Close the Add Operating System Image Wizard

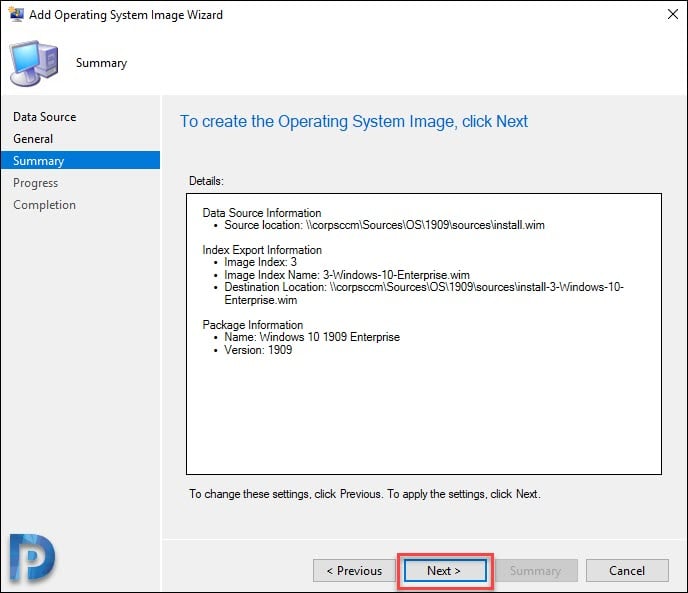point(672,14)
